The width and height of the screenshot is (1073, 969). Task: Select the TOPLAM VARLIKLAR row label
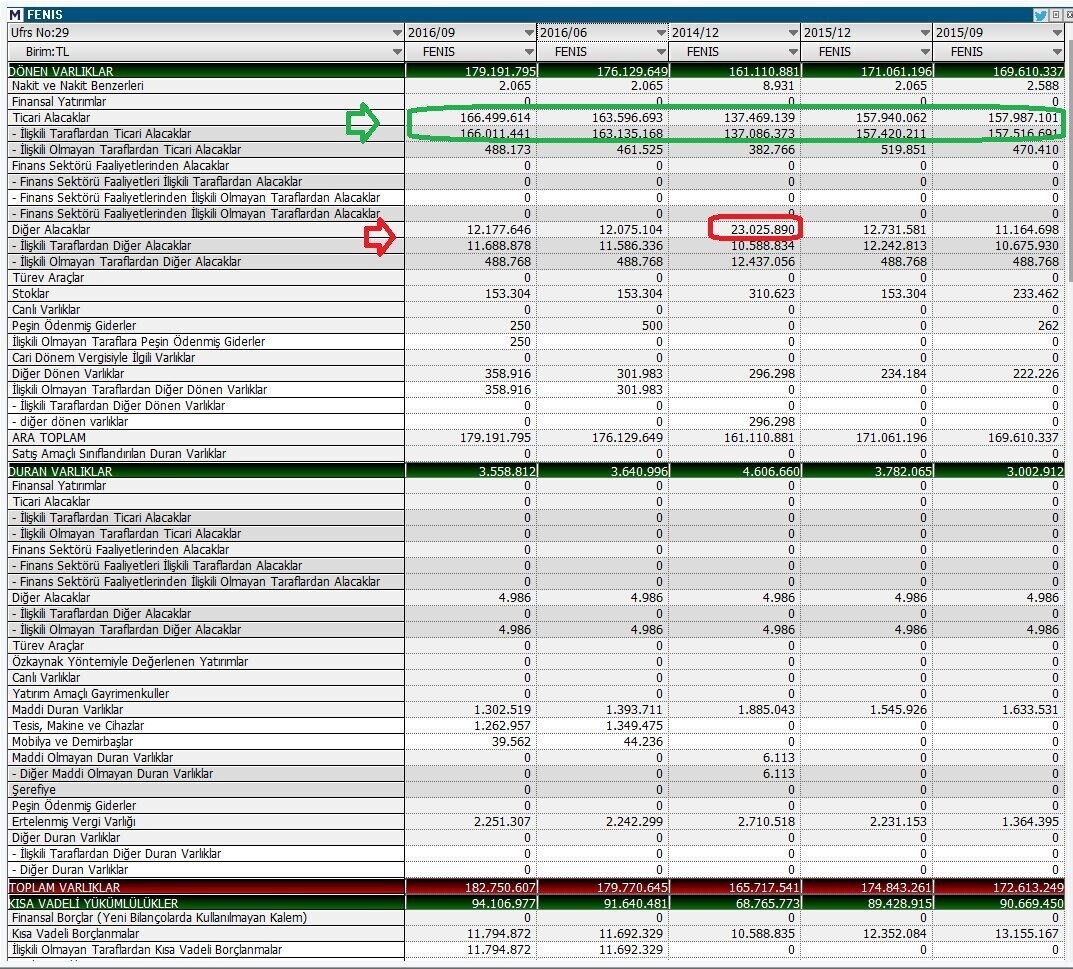point(64,888)
